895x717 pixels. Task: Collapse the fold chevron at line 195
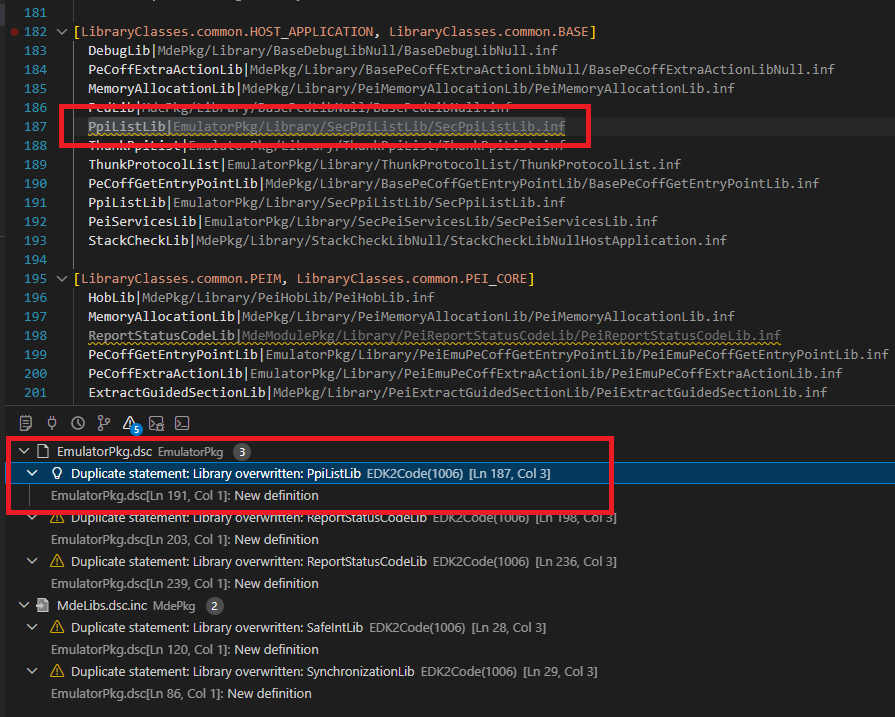pos(62,279)
